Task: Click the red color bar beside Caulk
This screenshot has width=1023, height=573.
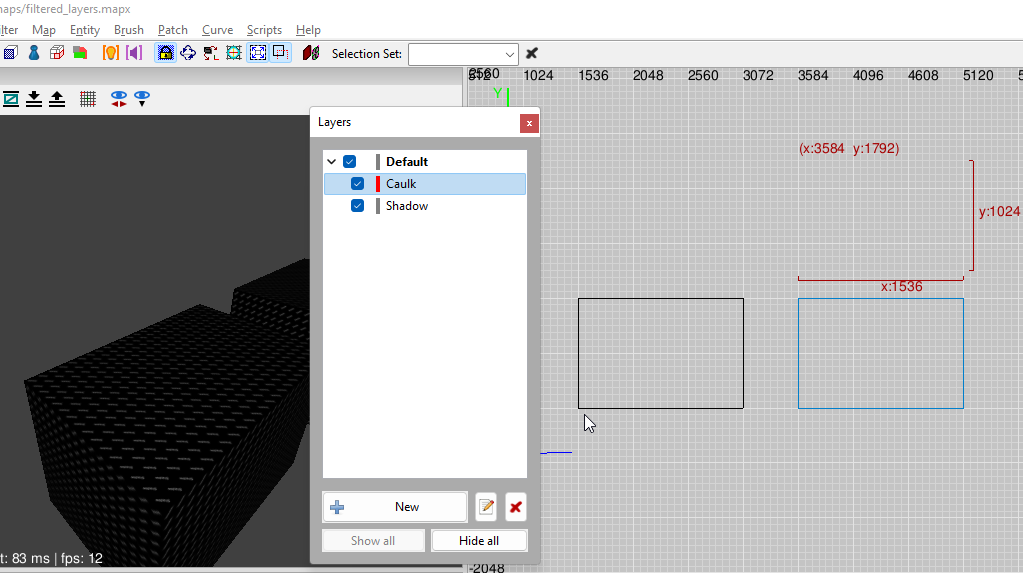Action: pos(378,184)
